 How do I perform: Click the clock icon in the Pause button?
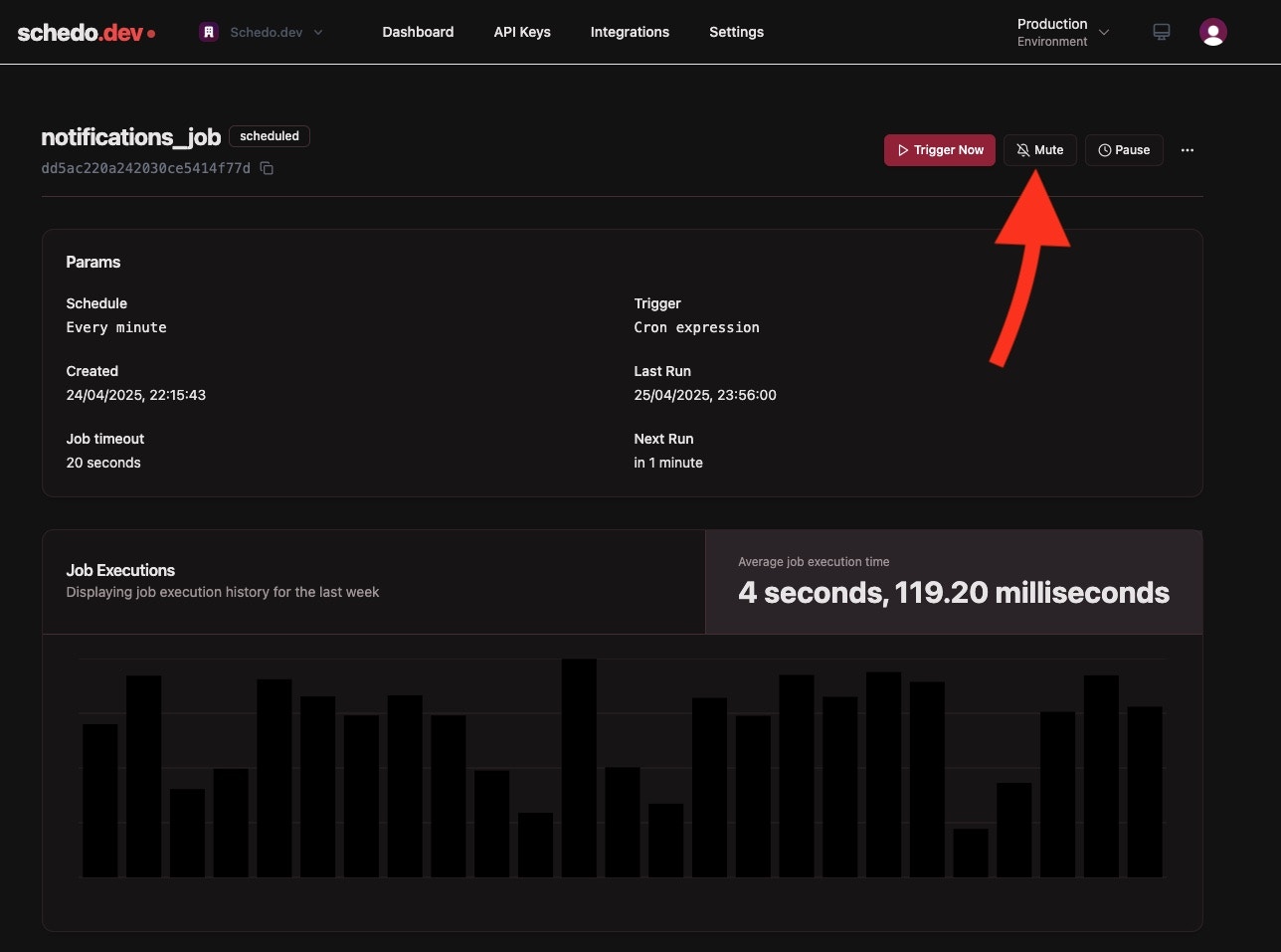(1104, 150)
